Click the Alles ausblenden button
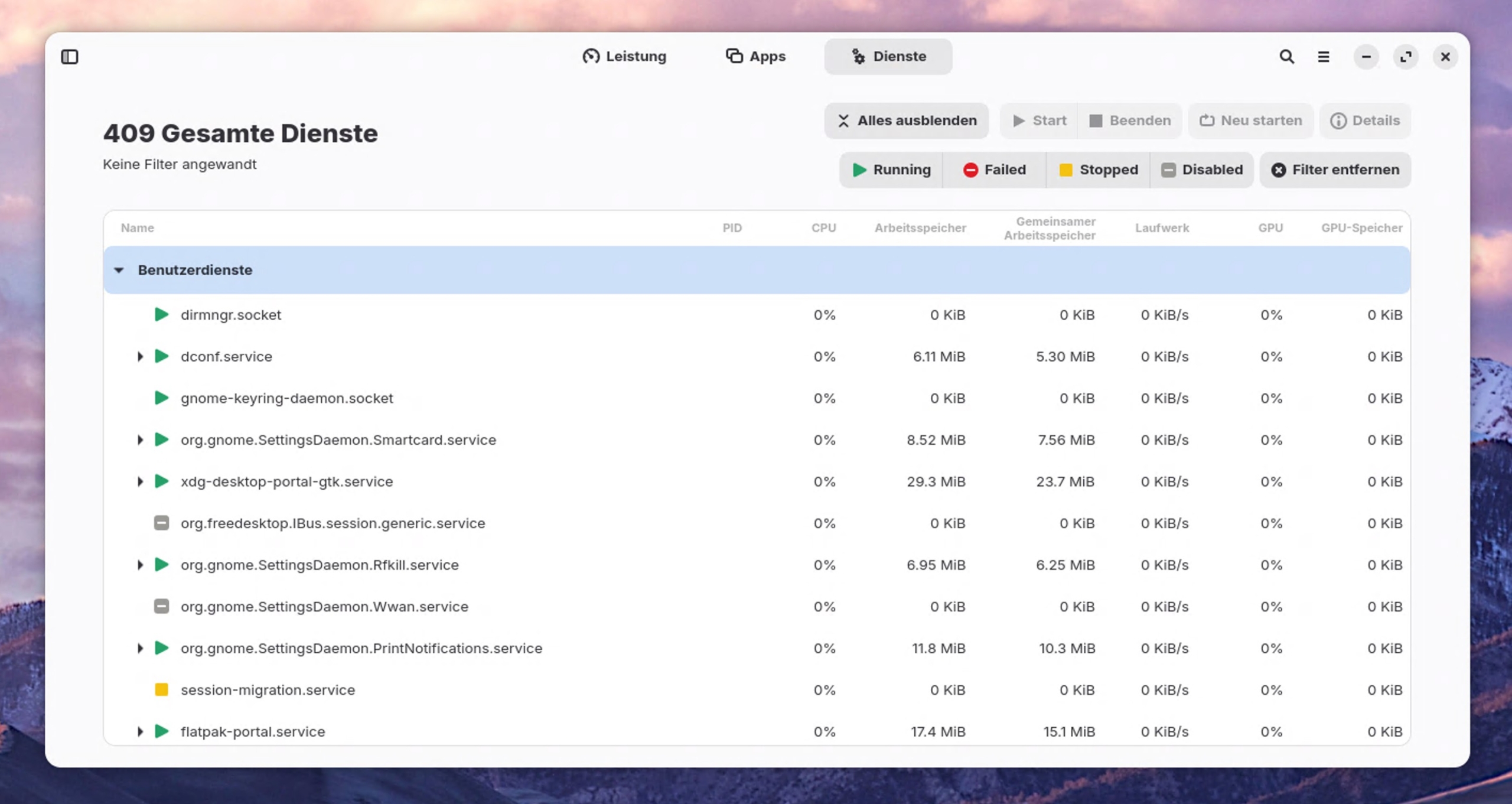The height and width of the screenshot is (804, 1512). (906, 121)
